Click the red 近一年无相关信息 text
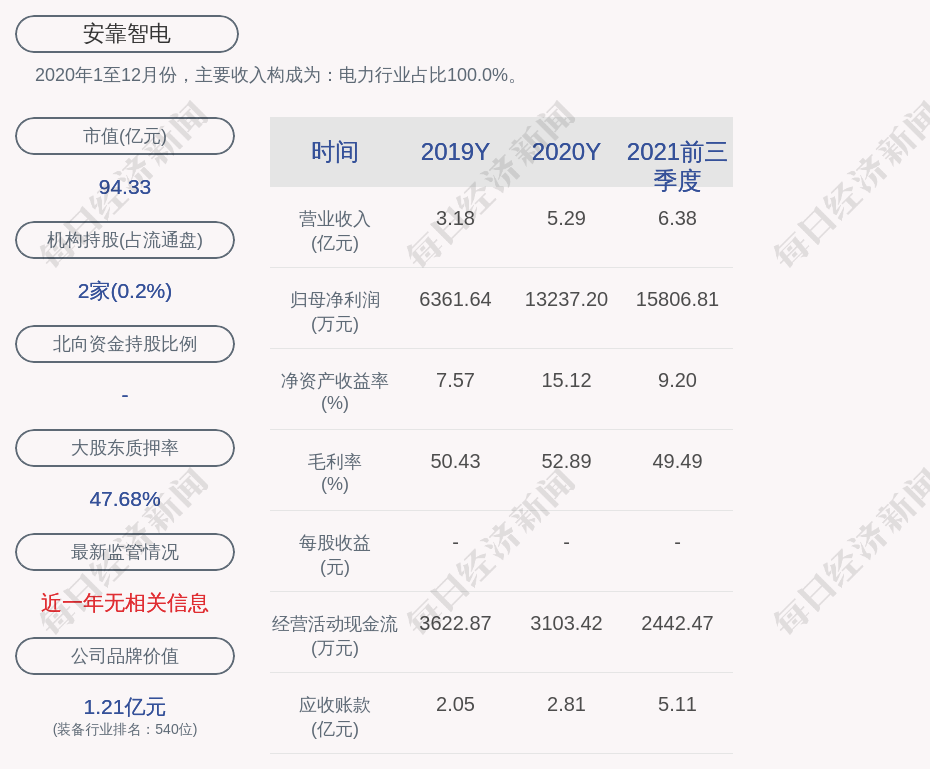 [125, 603]
